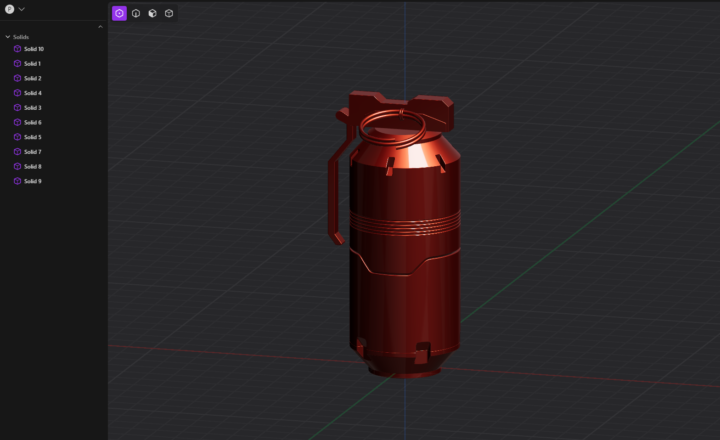
Task: Click the cube icon beside Solid 4
Action: click(17, 93)
